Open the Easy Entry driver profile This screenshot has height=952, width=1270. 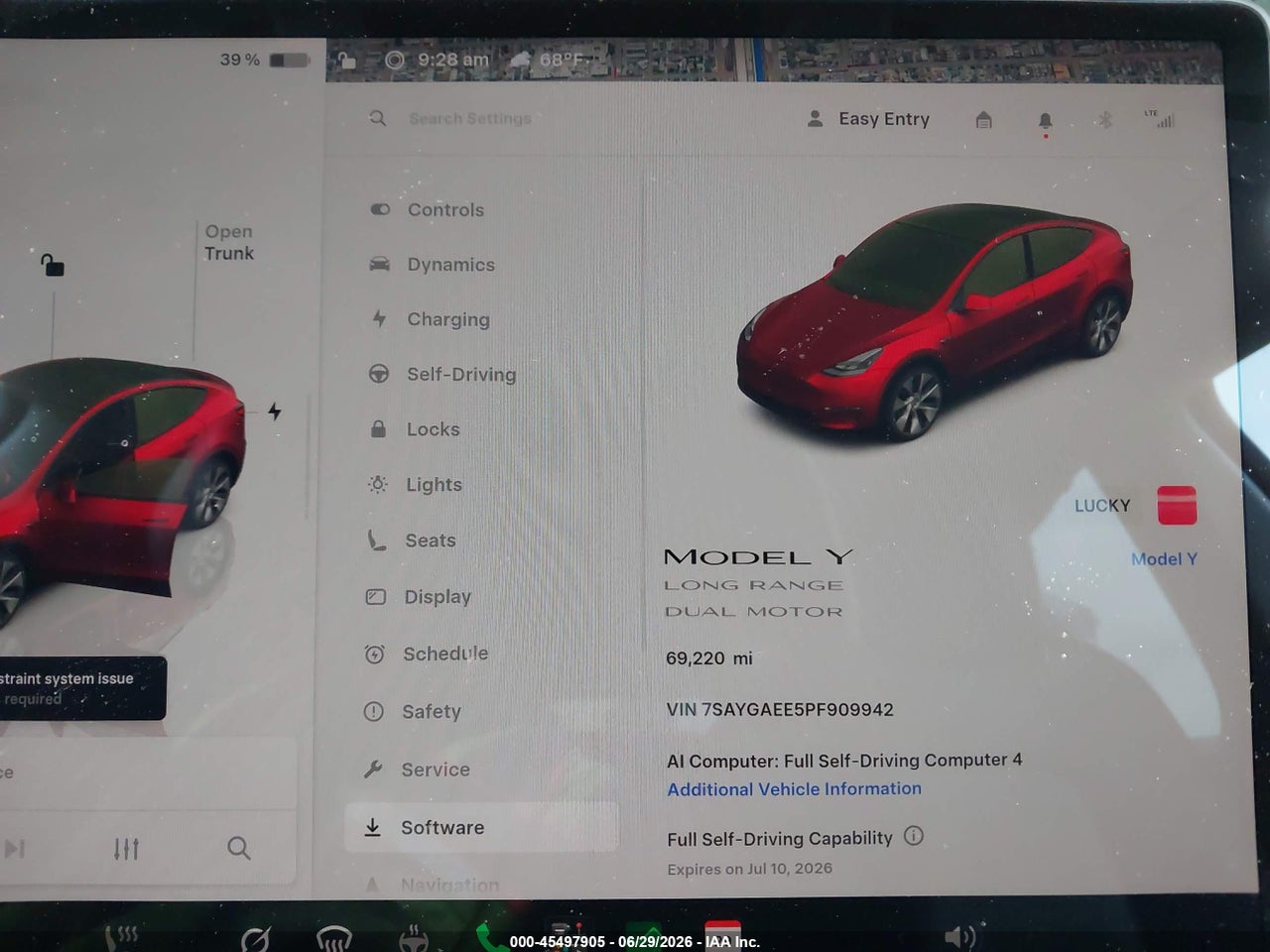(868, 119)
